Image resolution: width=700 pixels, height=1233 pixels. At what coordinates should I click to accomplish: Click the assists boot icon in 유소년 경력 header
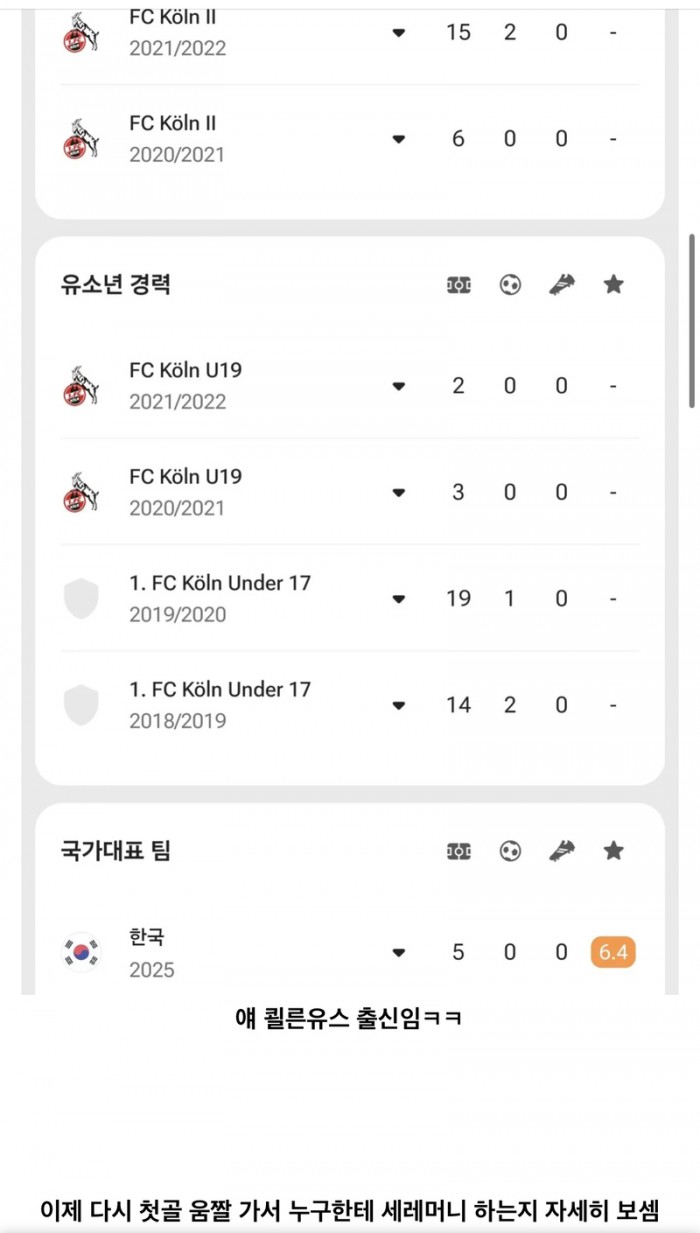point(561,285)
